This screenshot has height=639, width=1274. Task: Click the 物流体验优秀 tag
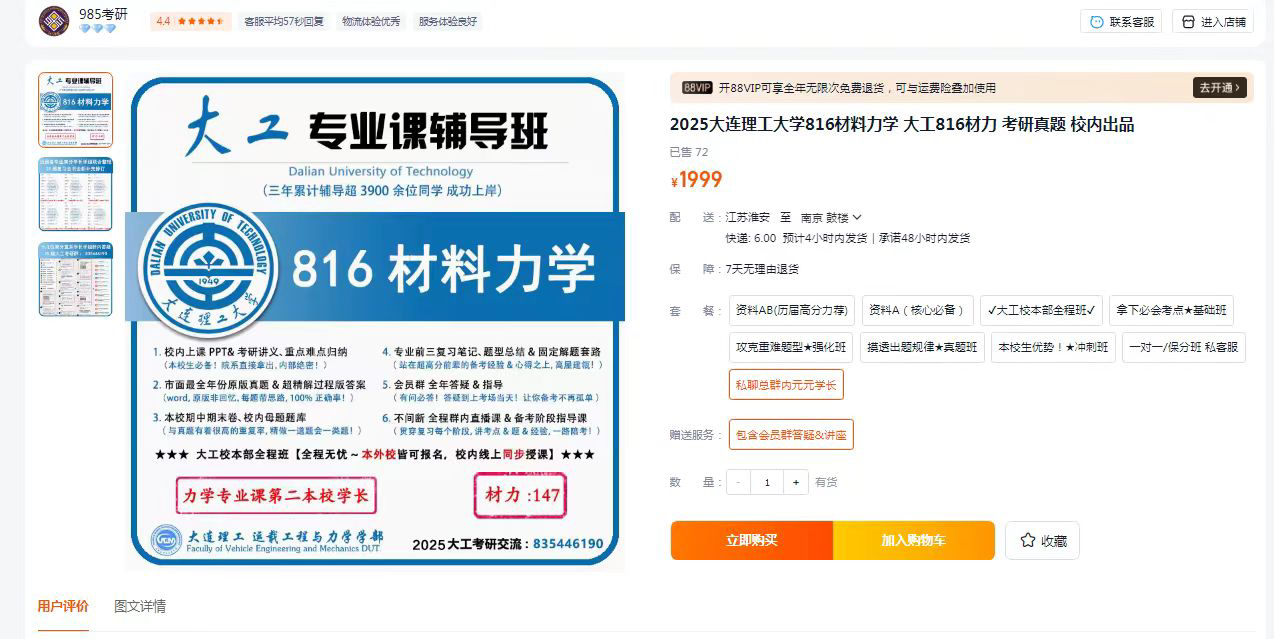pos(371,21)
